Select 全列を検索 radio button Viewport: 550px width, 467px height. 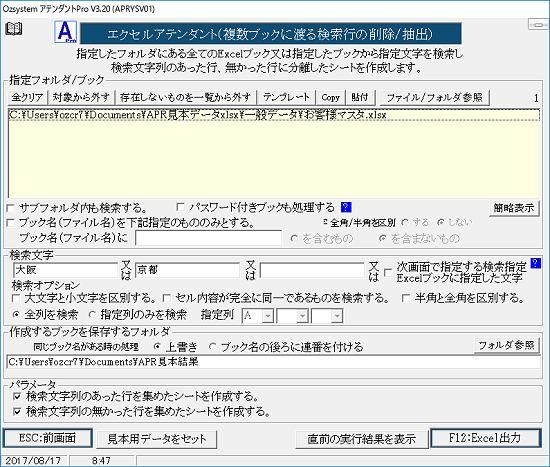click(x=16, y=315)
